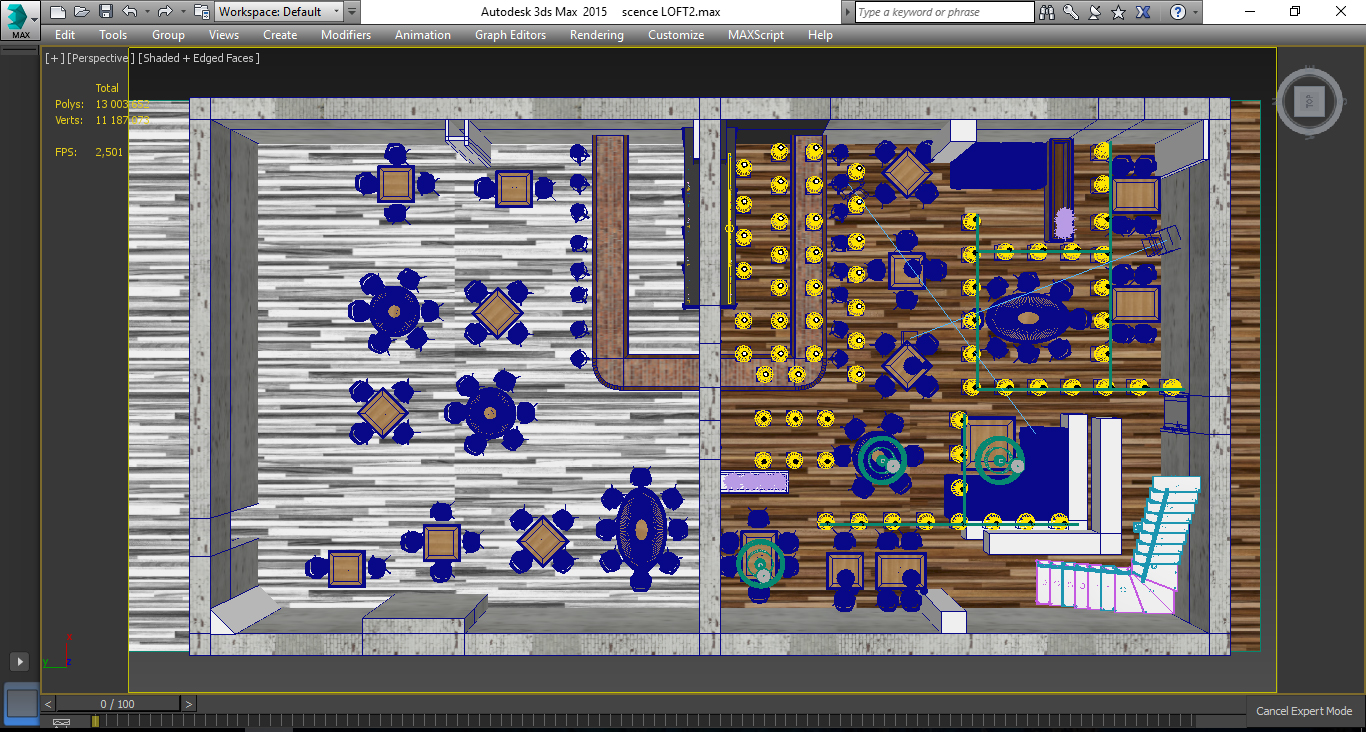
Task: Open the Graph Editors menu
Action: 511,35
